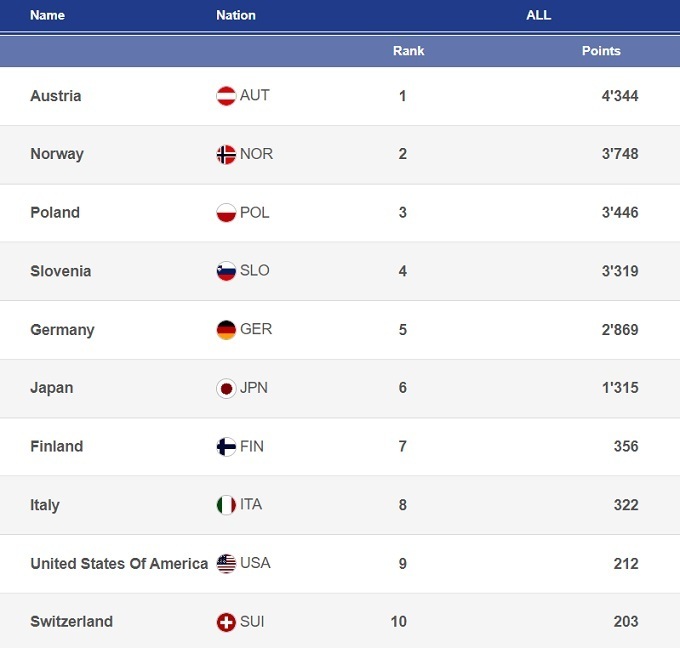Click the Japan flag icon

(226, 388)
